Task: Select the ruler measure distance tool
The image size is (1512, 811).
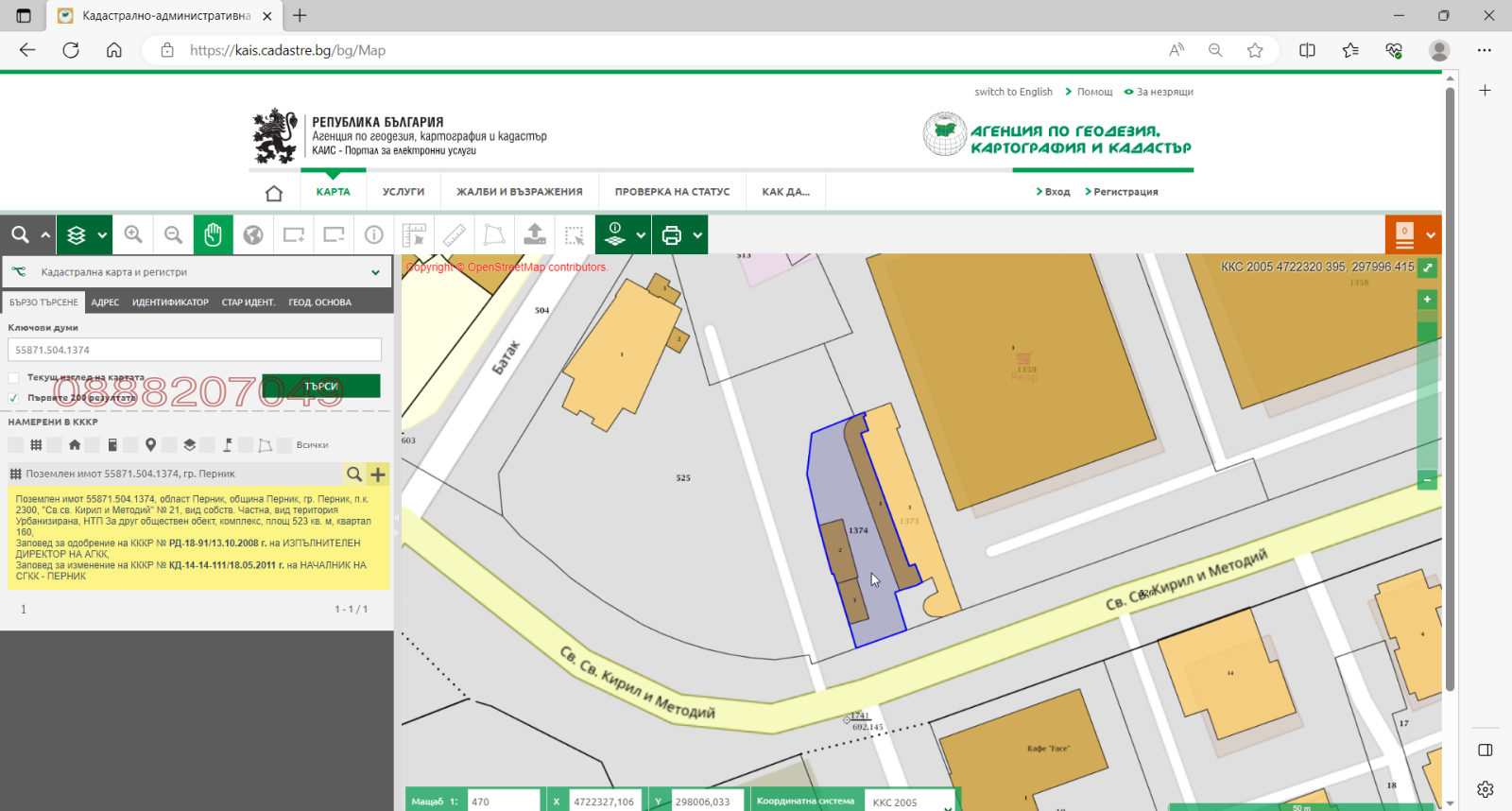Action: (455, 234)
